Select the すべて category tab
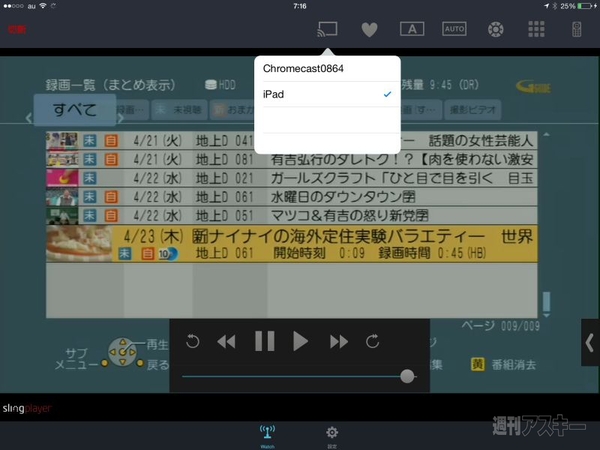The image size is (600, 450). click(75, 110)
